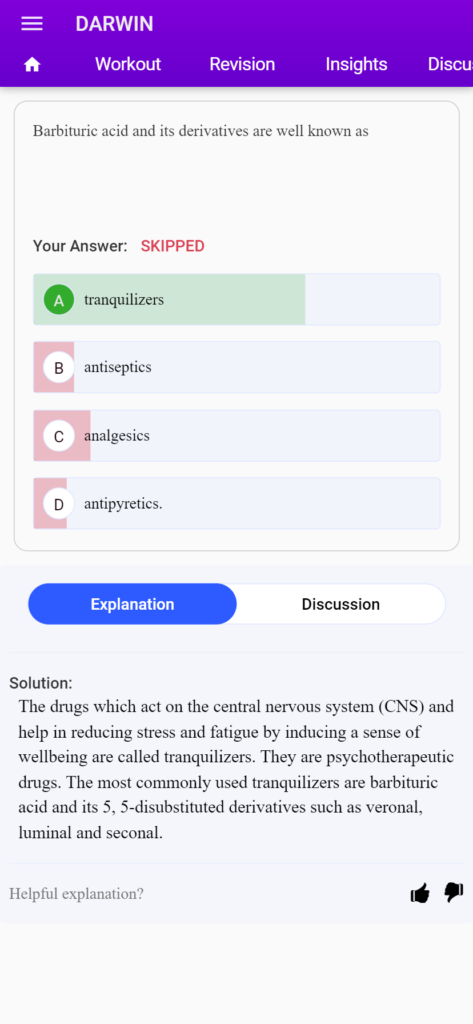Click the DARWIN app title
Image resolution: width=473 pixels, height=1024 pixels.
(x=114, y=24)
